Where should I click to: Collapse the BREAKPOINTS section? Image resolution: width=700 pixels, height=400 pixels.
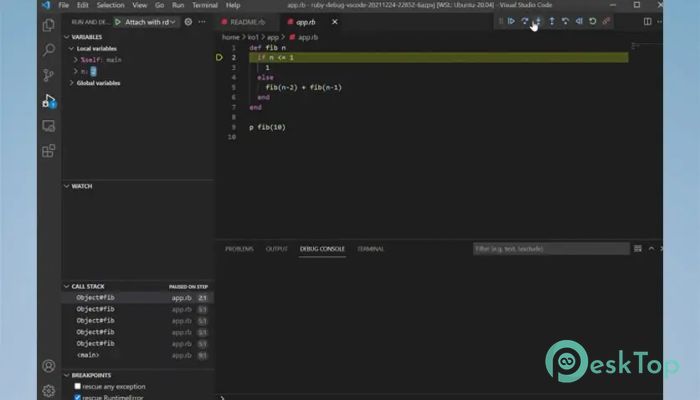67,375
